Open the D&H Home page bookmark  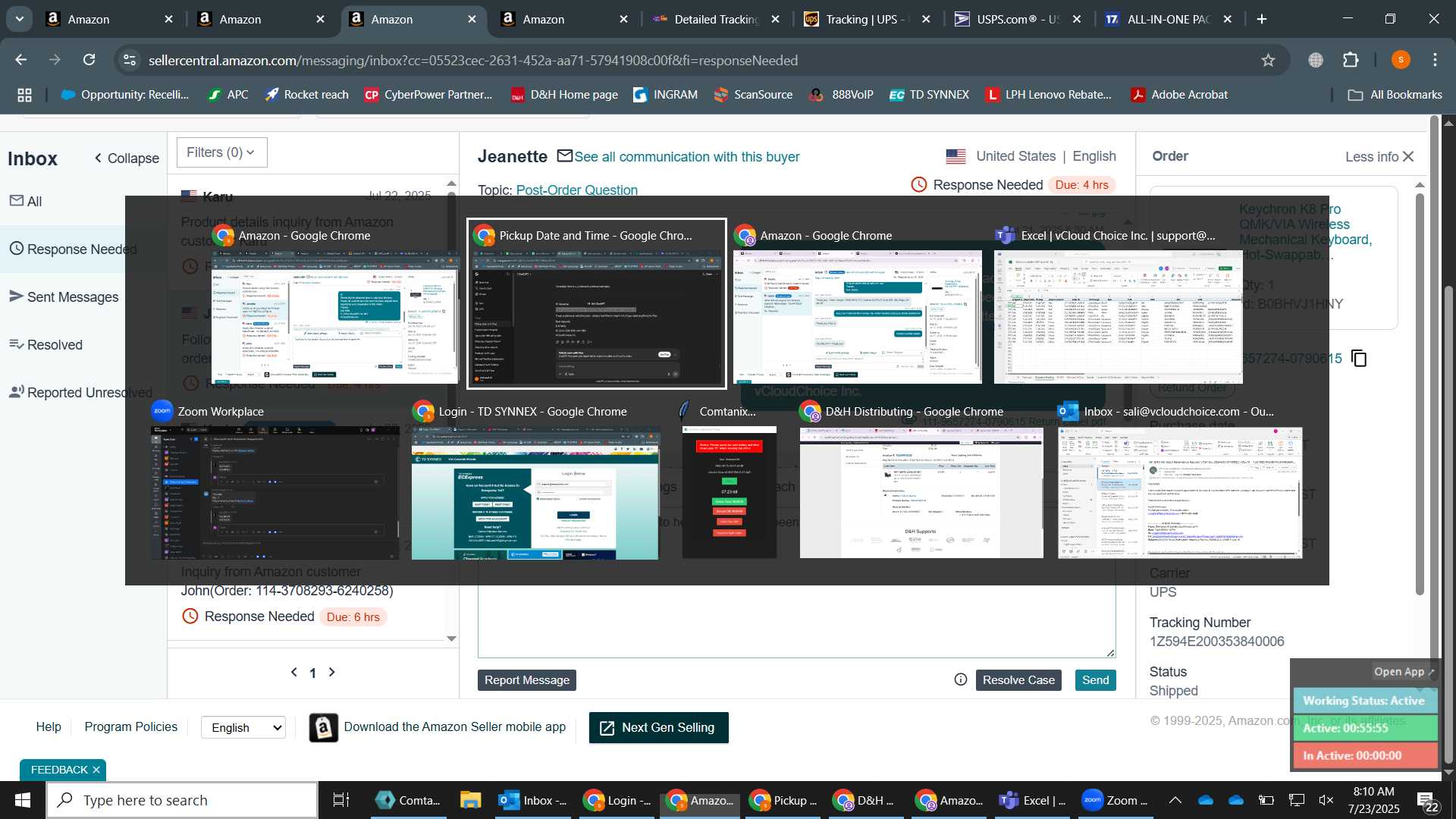coord(564,95)
